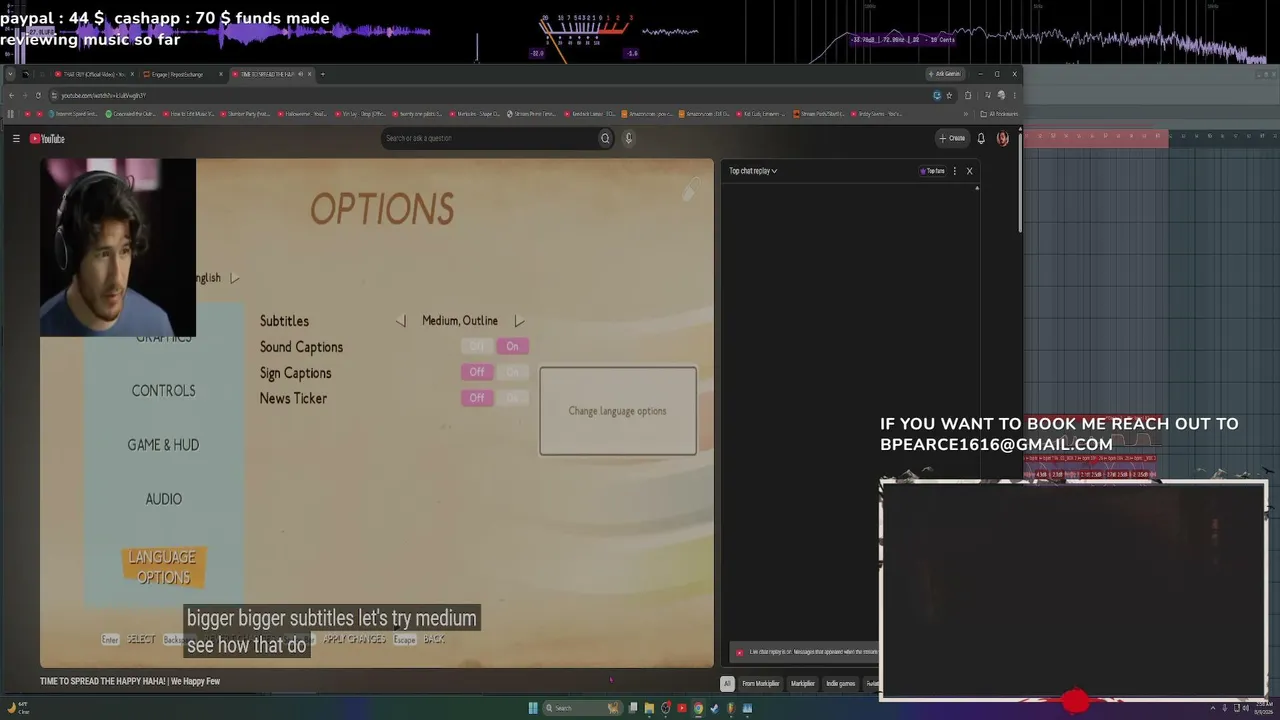Click the Back prompt in the options screen

click(434, 639)
